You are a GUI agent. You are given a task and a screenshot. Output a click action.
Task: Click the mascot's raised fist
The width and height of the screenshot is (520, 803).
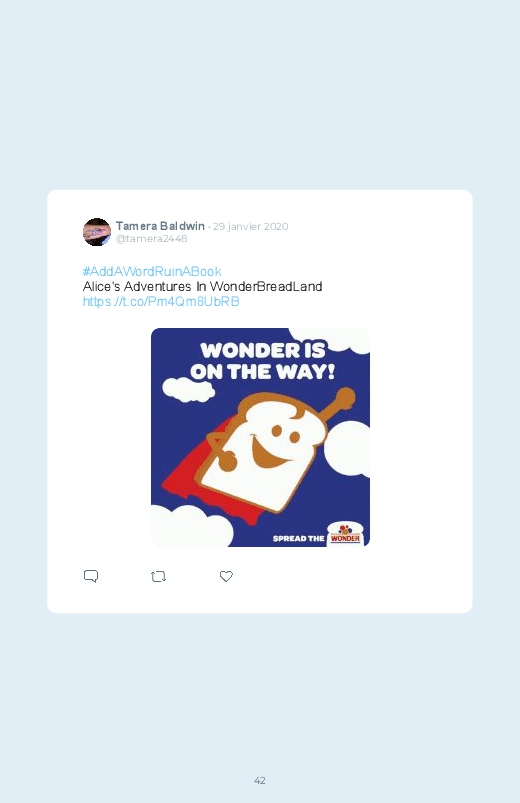(346, 397)
